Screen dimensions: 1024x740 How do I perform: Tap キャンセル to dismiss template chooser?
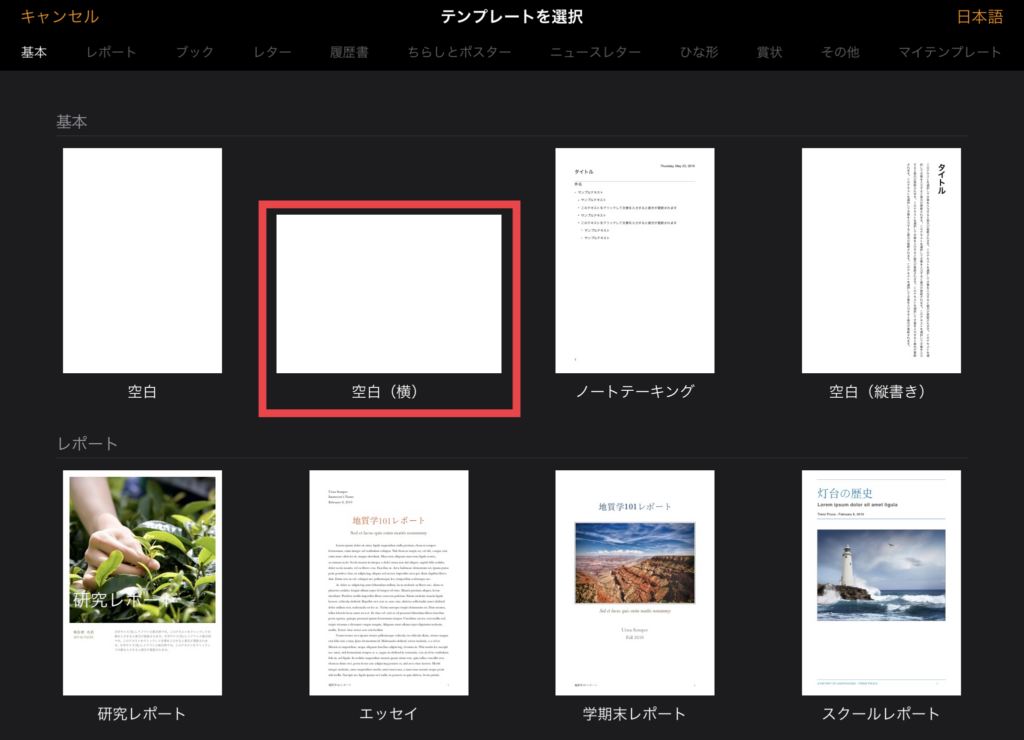pyautogui.click(x=59, y=17)
